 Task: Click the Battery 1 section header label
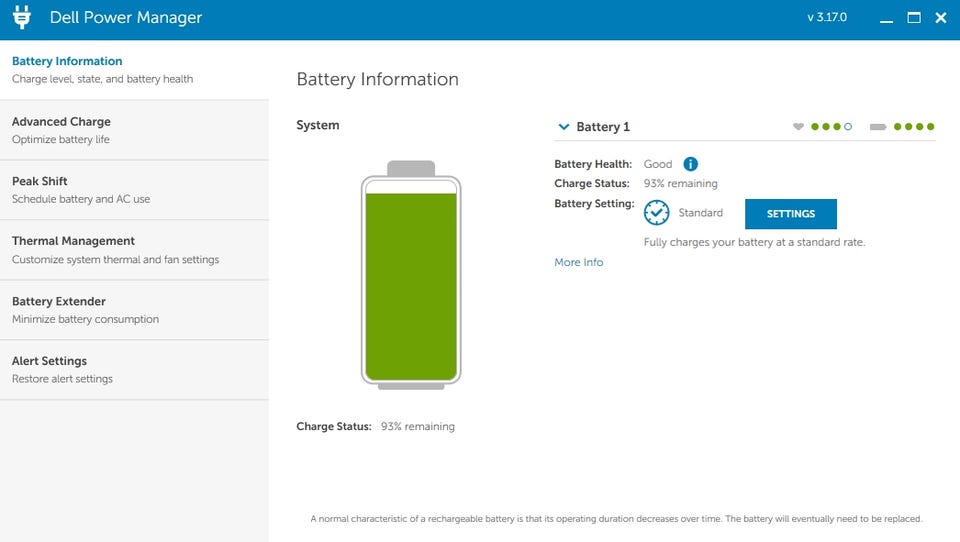point(603,127)
